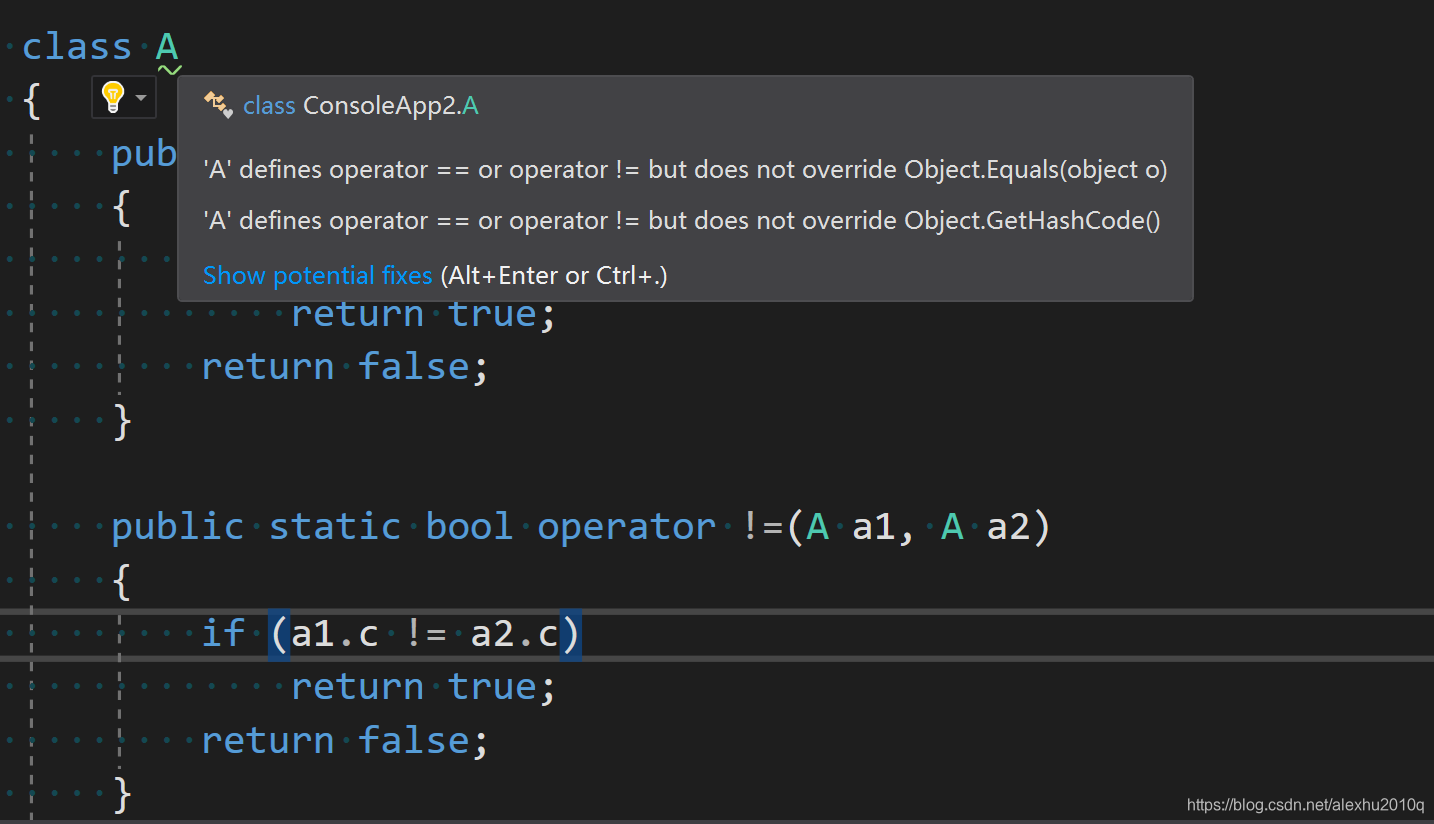Screen dimensions: 1434x824
Task: Click the parameter 'a1' in method signature
Action: coord(873,527)
